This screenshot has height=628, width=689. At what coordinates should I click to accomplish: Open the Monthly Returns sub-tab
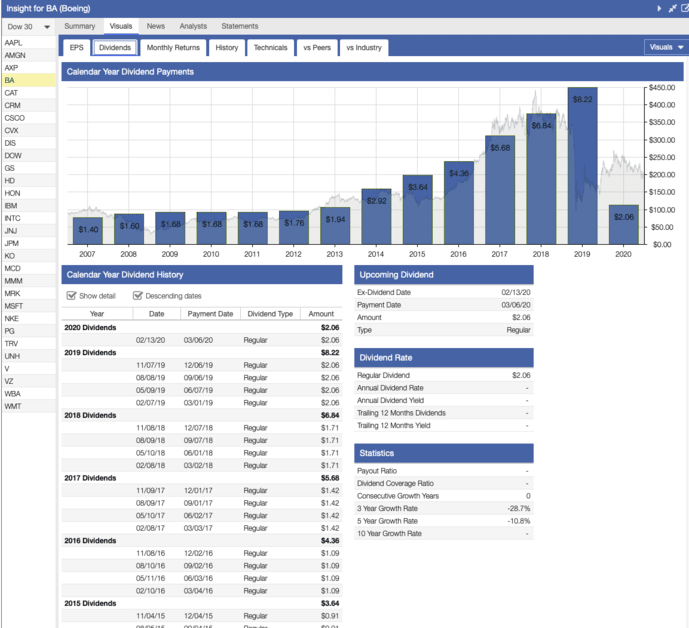coord(173,47)
